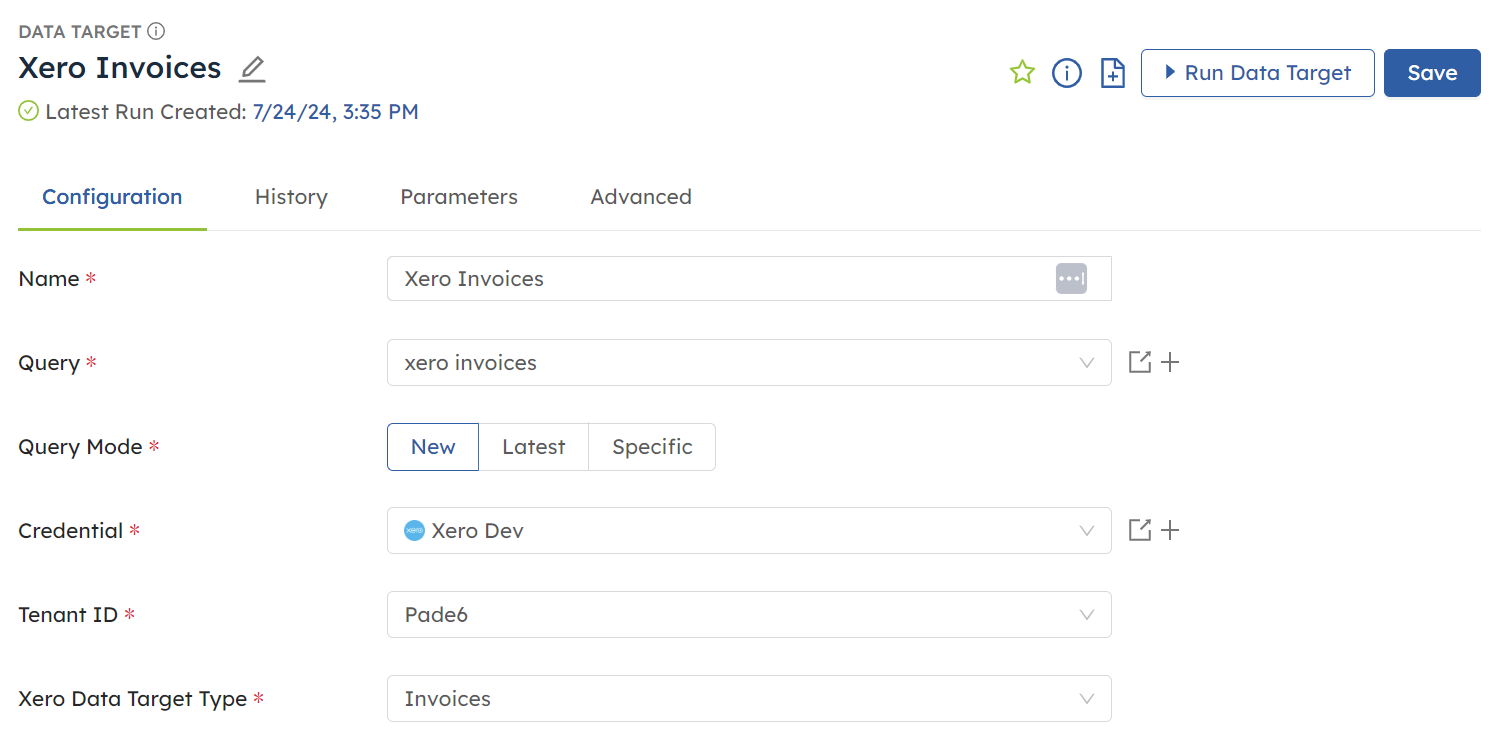Add a new credential with the plus icon
1498x736 pixels.
1170,530
